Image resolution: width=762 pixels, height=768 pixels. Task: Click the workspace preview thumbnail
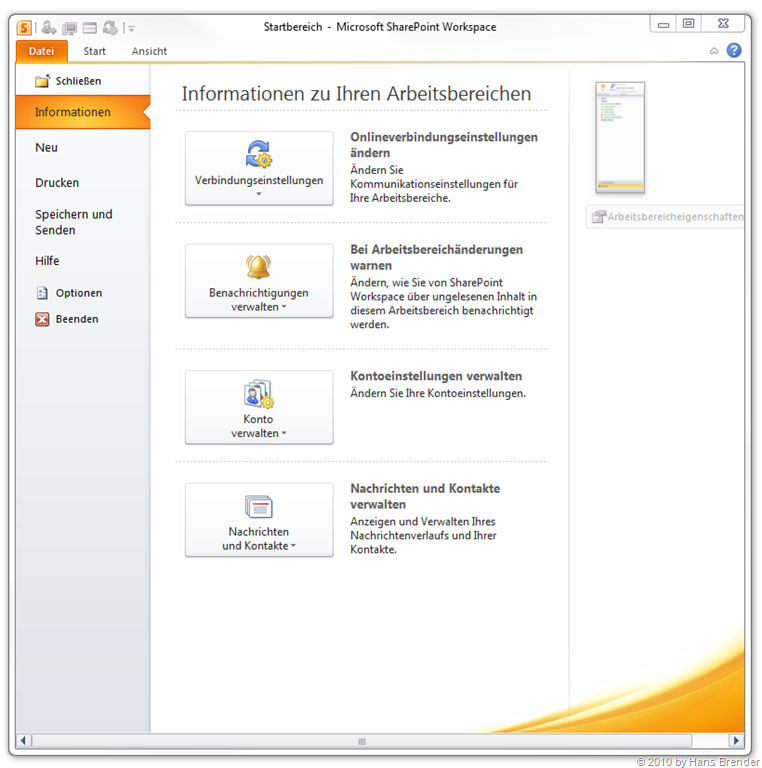620,137
